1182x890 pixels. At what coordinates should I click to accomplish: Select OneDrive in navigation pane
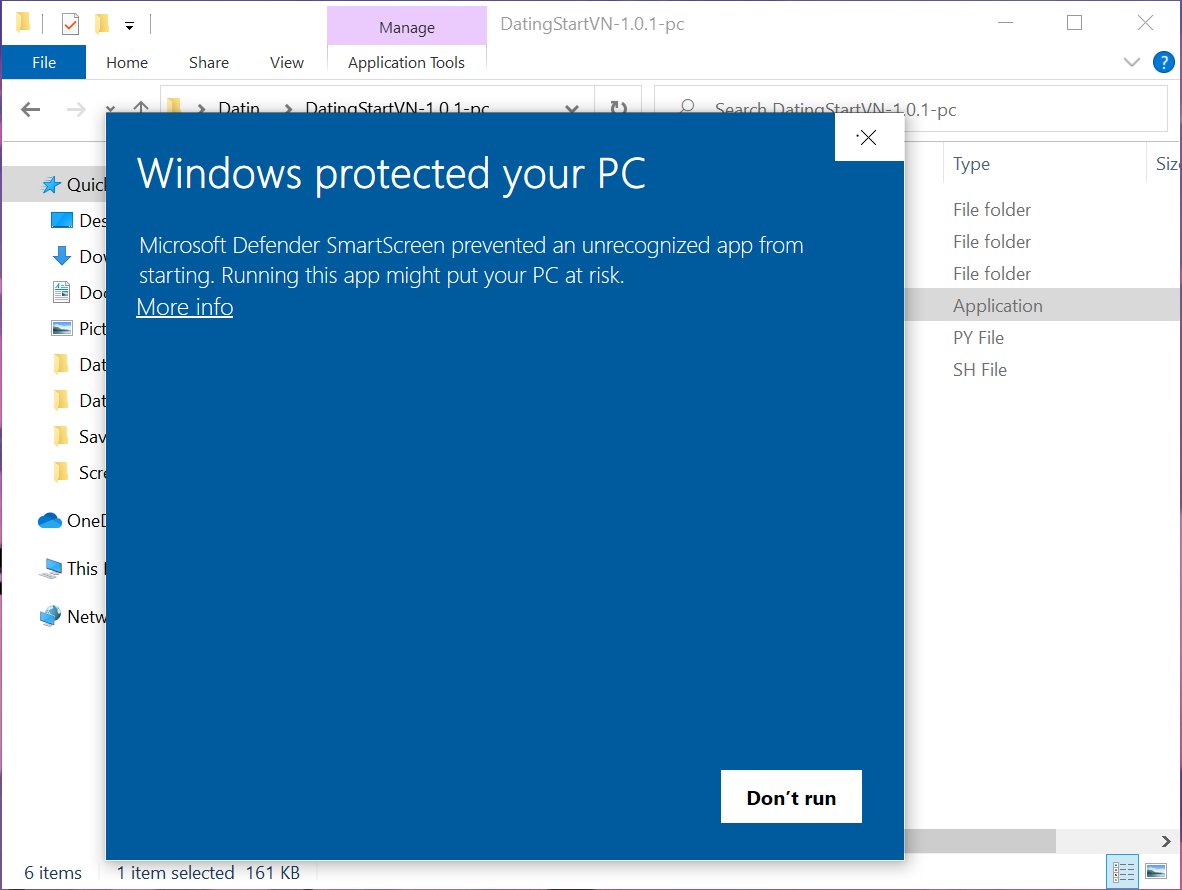[x=72, y=521]
